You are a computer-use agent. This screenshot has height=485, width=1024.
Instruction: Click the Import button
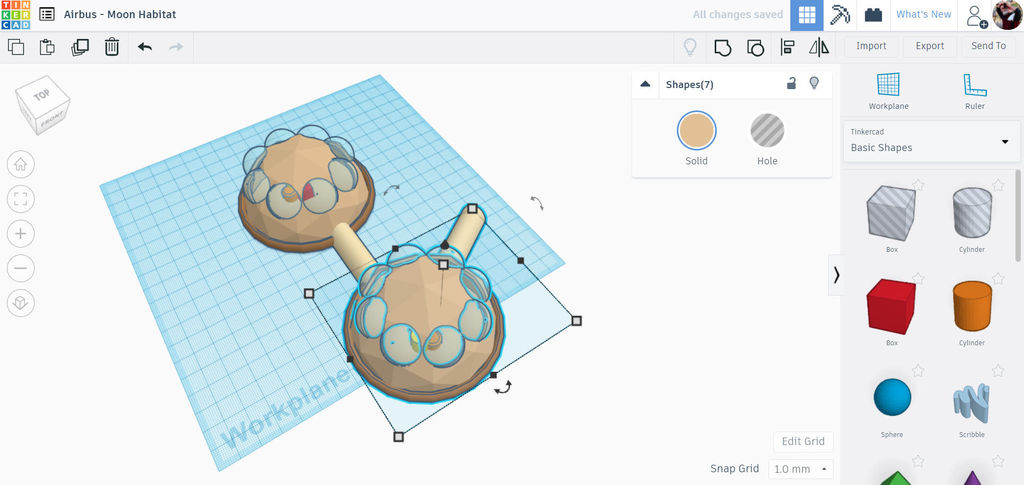pyautogui.click(x=871, y=46)
